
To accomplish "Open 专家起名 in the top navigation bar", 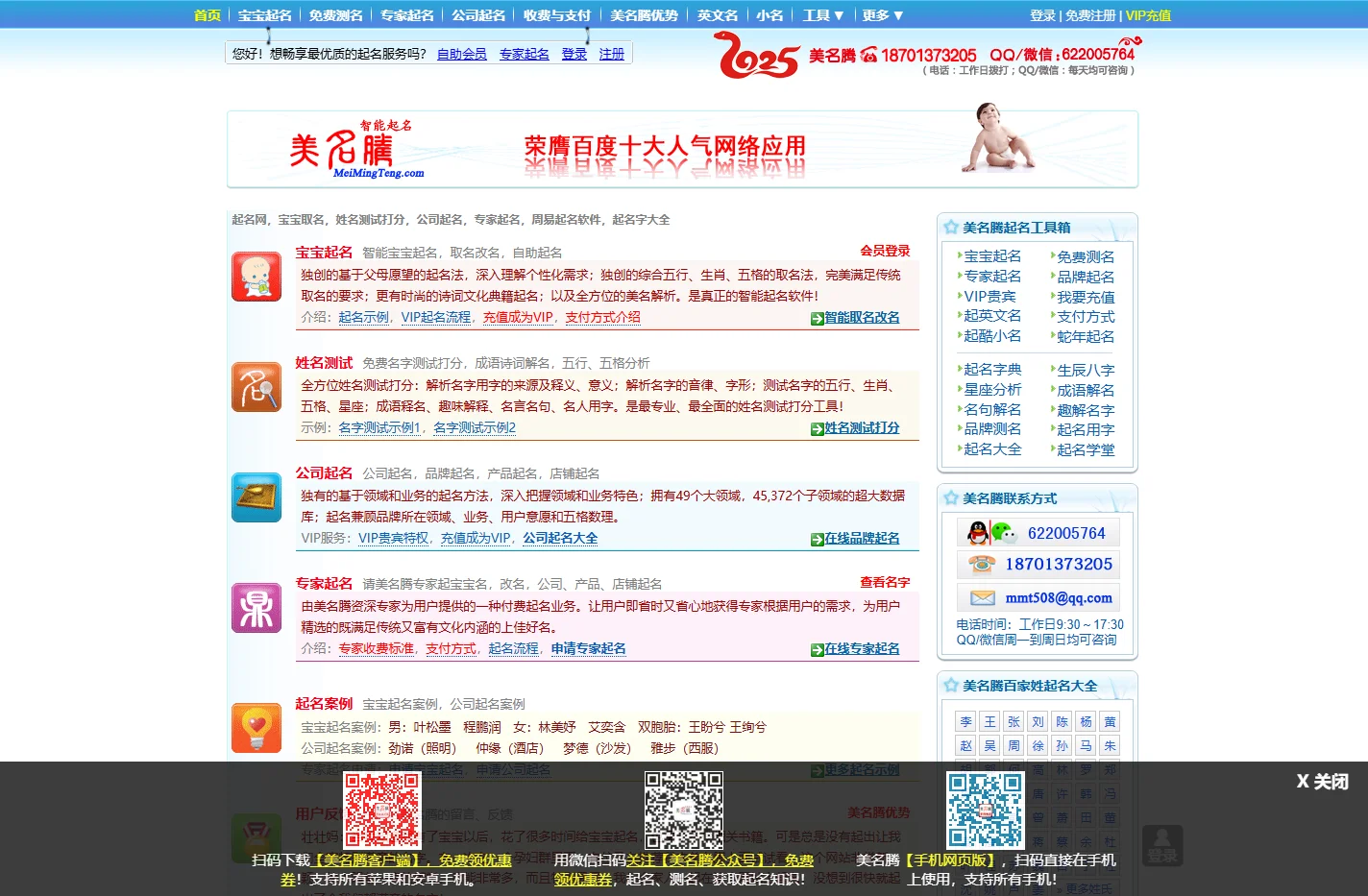I will (407, 15).
